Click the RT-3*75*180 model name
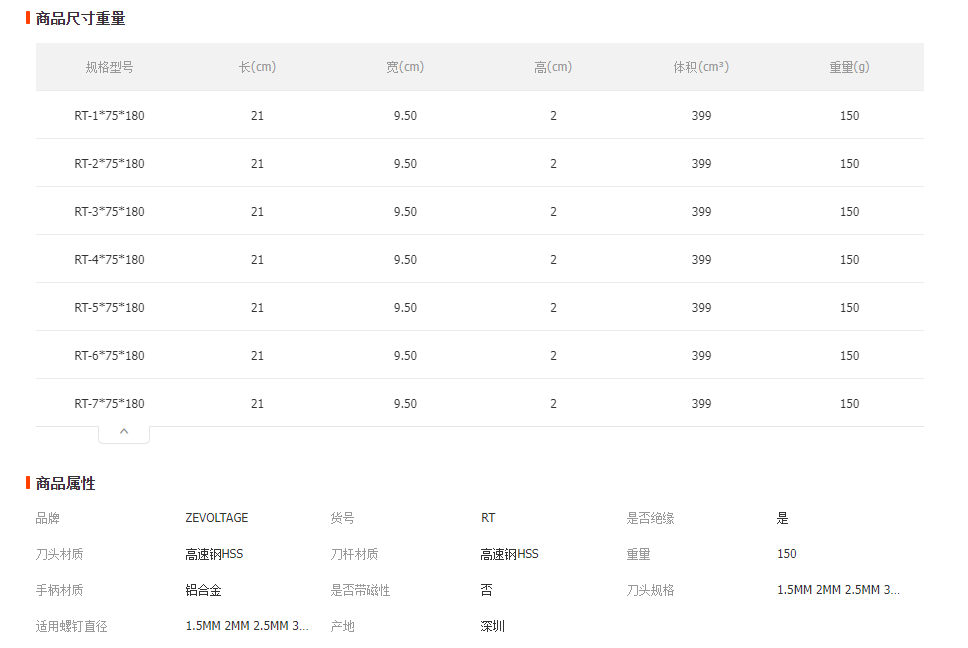 tap(109, 212)
